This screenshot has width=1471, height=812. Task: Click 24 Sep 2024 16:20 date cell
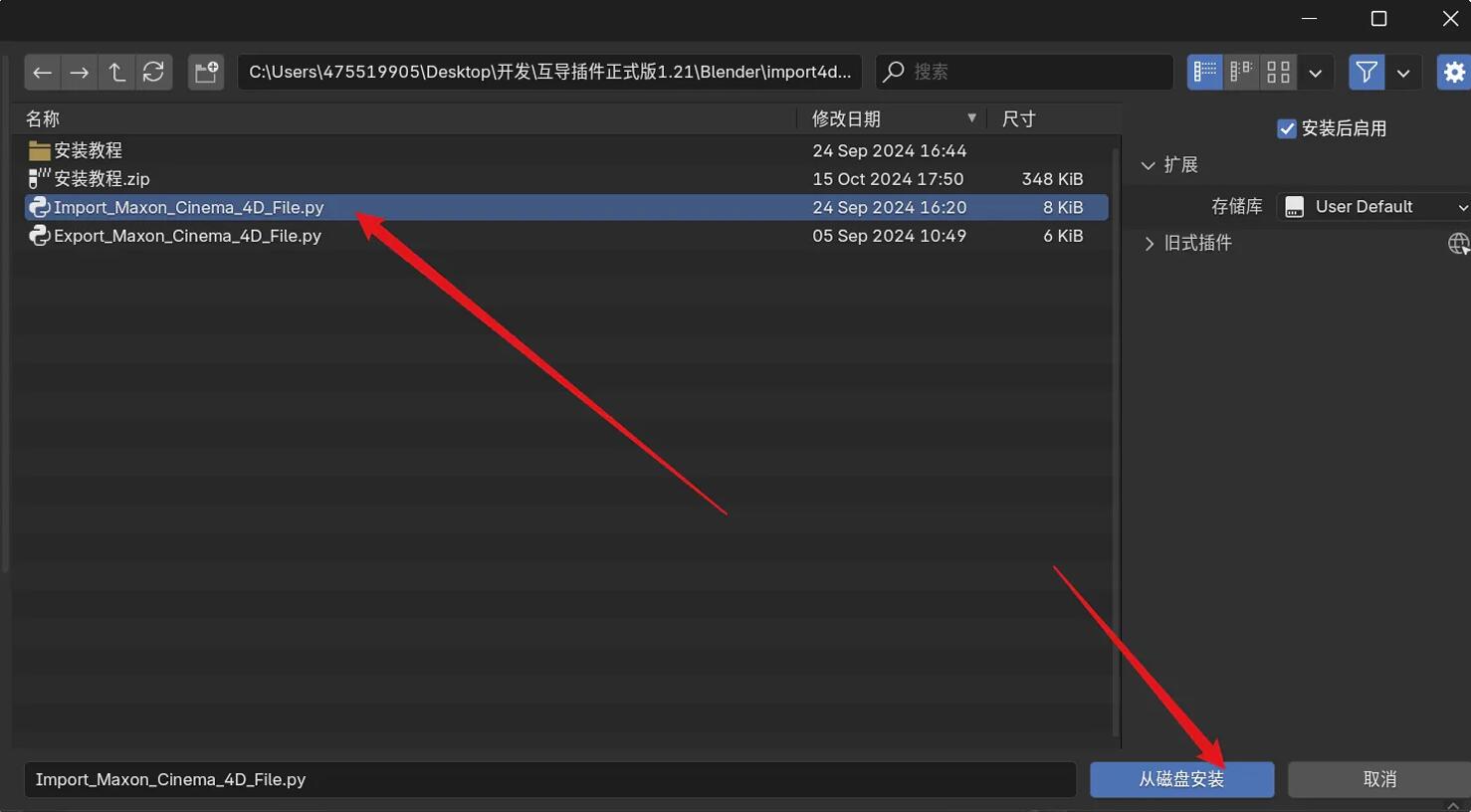pyautogui.click(x=889, y=207)
